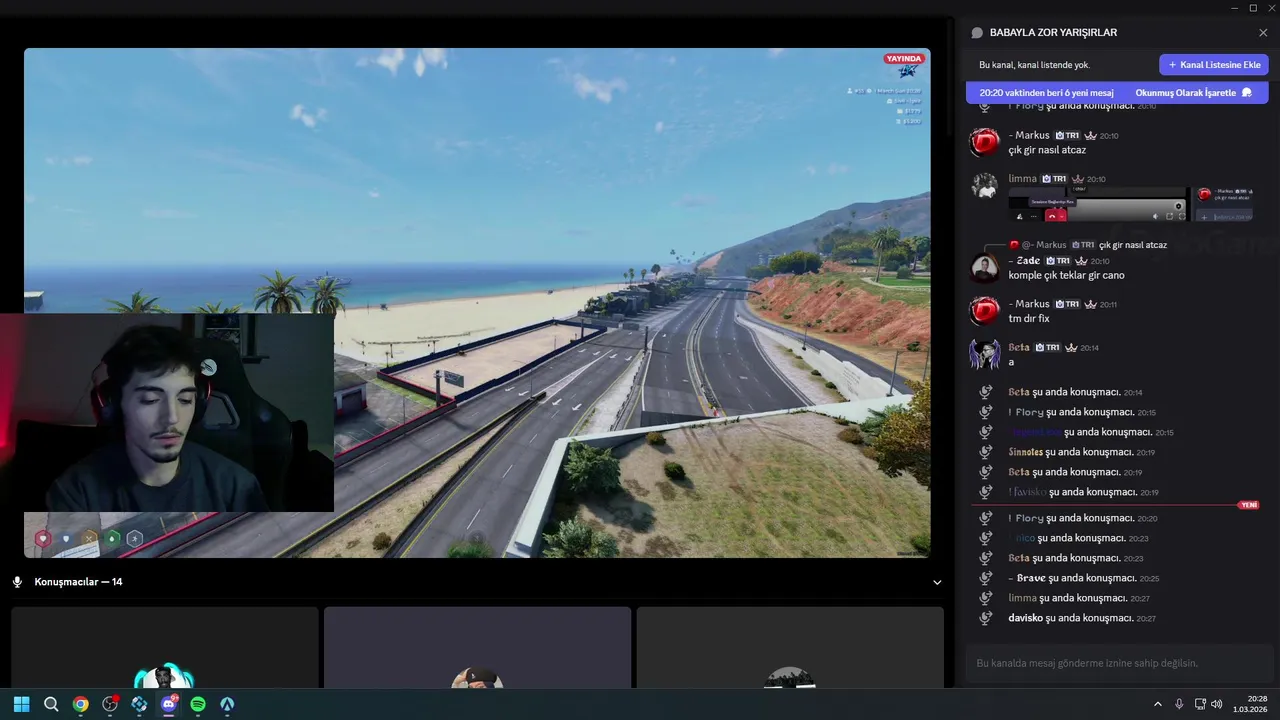Click limma's profile avatar
The image size is (1280, 720).
point(985,186)
